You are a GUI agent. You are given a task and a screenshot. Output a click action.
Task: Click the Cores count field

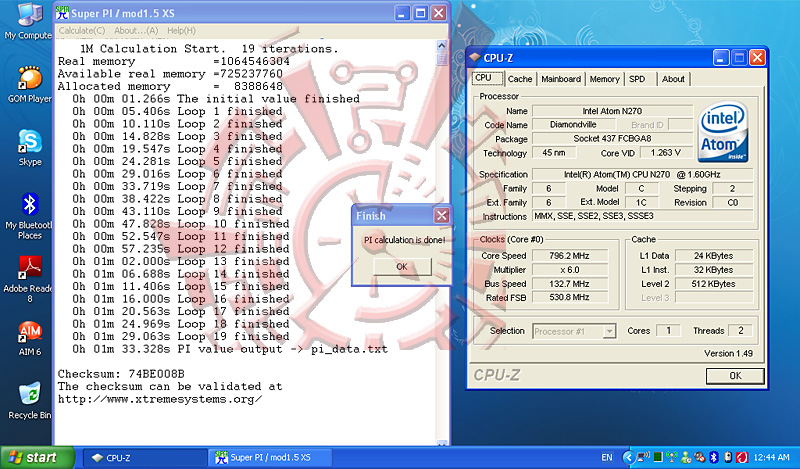click(668, 331)
